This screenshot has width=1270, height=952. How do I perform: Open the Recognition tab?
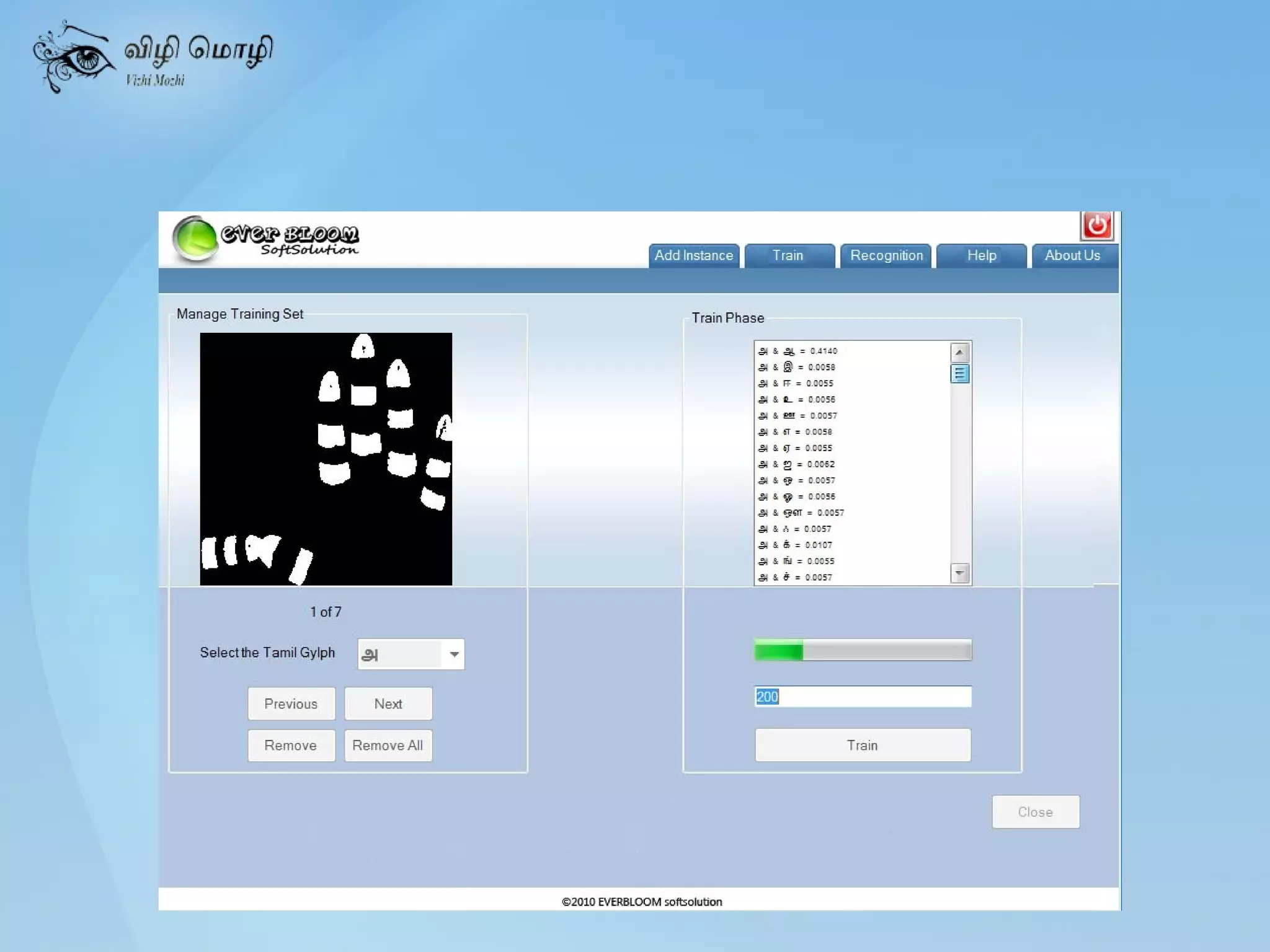click(x=886, y=255)
